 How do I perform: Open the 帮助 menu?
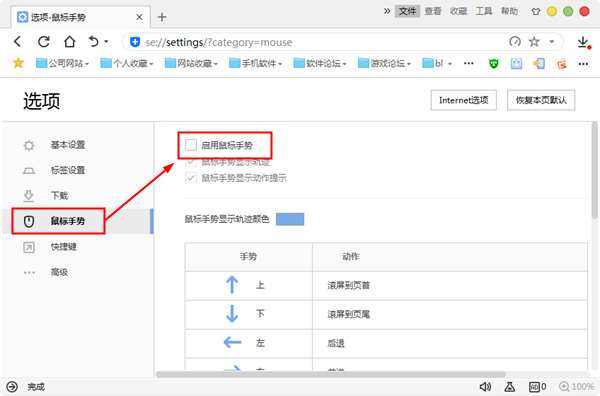509,11
